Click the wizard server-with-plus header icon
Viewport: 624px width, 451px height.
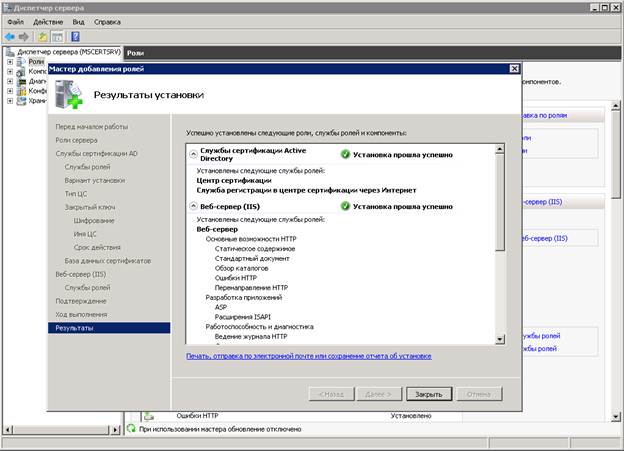(x=68, y=94)
